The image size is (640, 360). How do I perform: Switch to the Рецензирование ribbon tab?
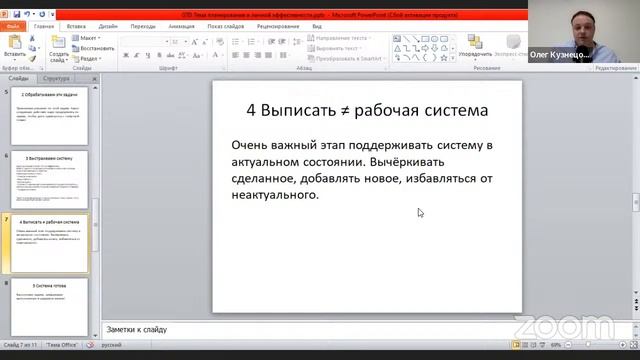point(278,27)
